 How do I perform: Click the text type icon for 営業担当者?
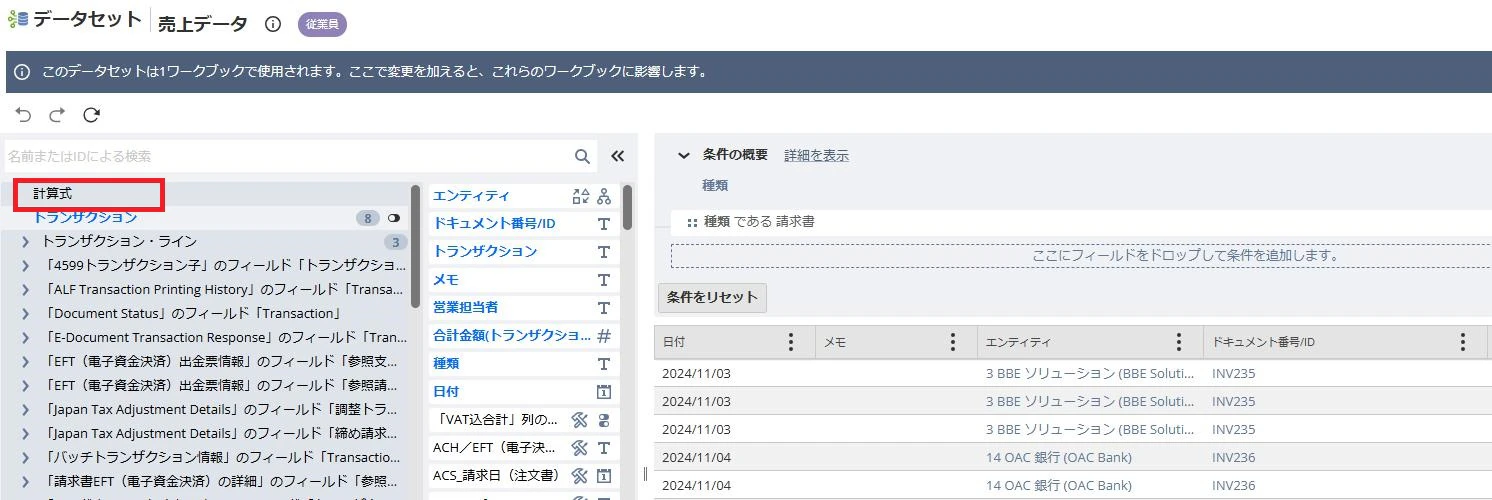point(603,308)
